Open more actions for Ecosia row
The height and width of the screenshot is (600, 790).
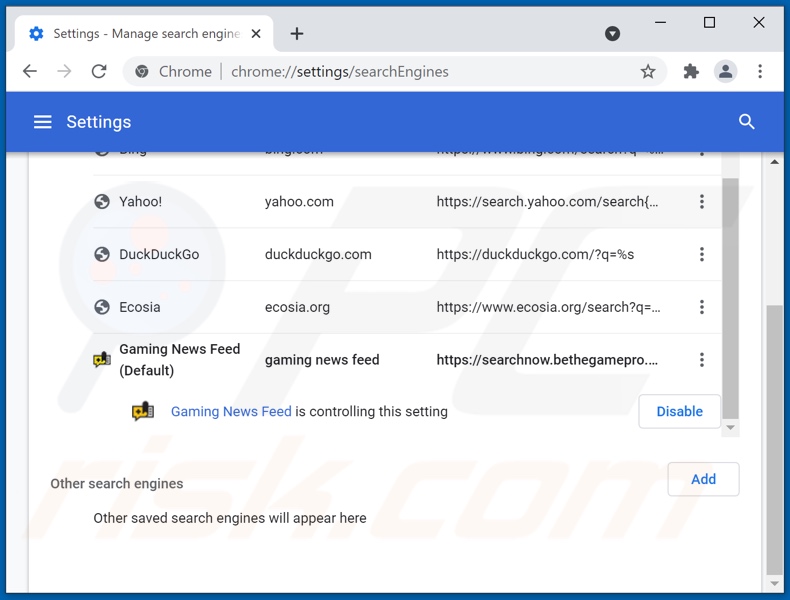(701, 307)
